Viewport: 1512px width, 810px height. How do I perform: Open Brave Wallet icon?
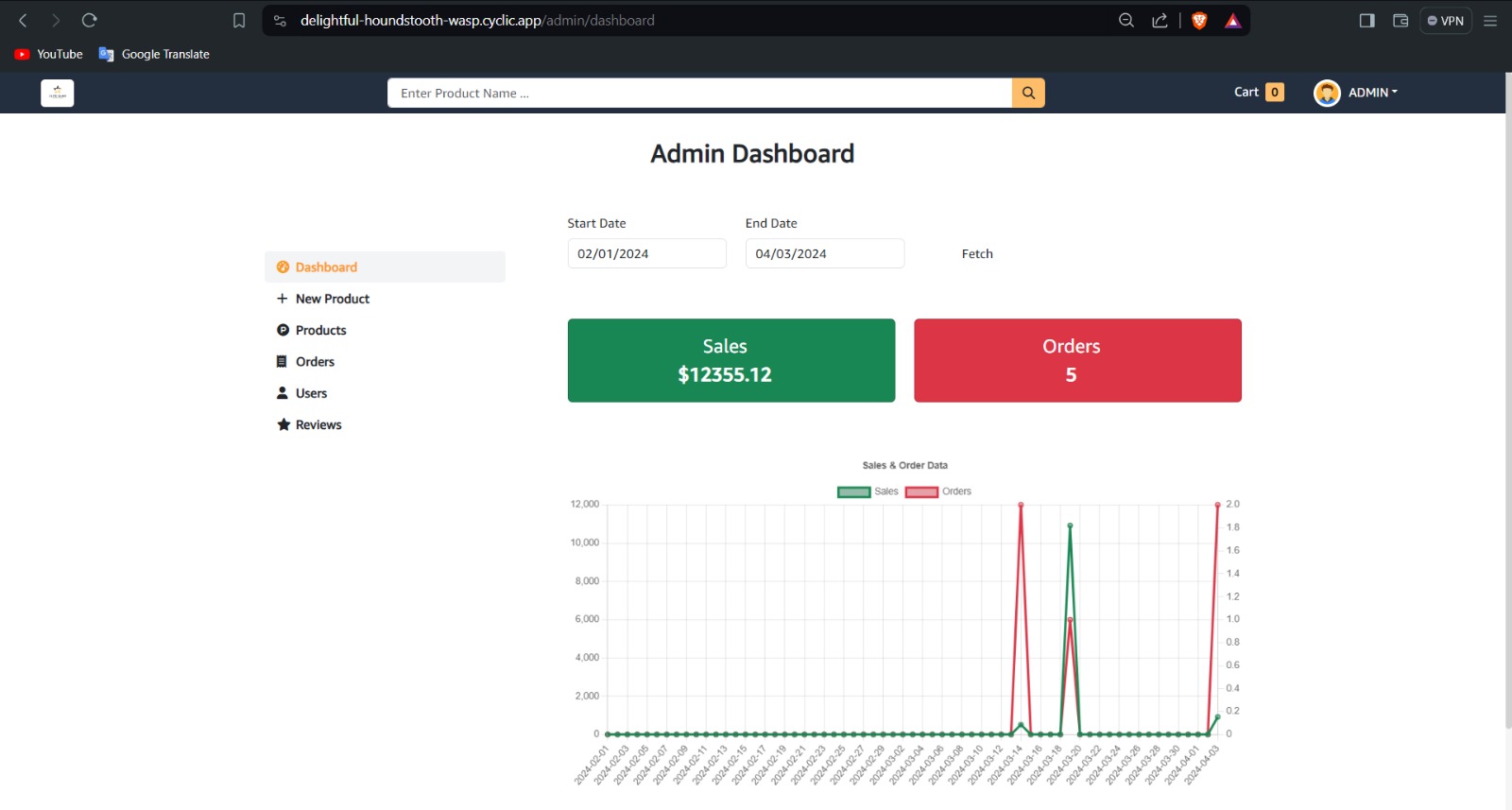tap(1400, 20)
